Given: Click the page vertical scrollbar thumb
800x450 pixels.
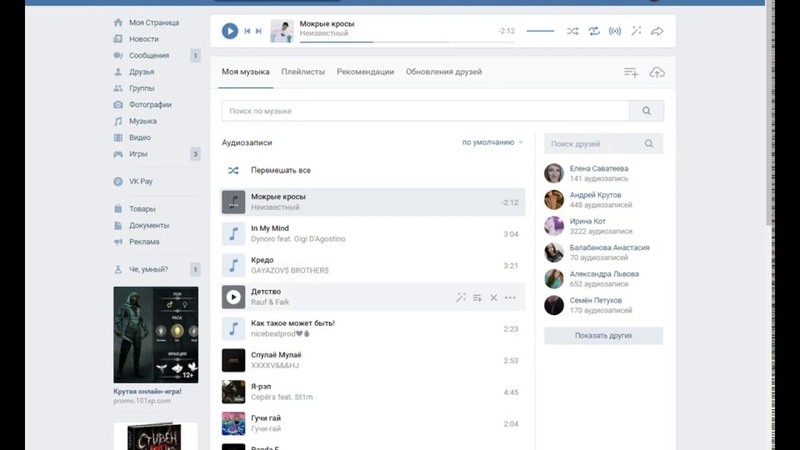Looking at the screenshot, I should point(769,112).
